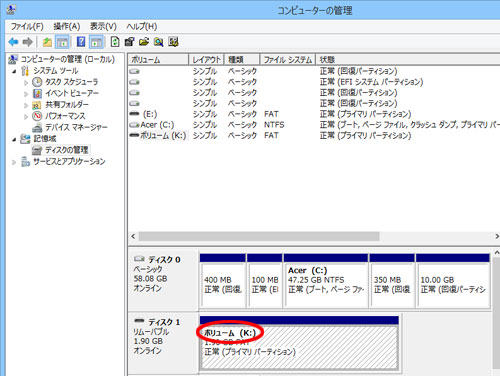
Task: Select the ディスクの管理 tree item
Action: coord(60,150)
